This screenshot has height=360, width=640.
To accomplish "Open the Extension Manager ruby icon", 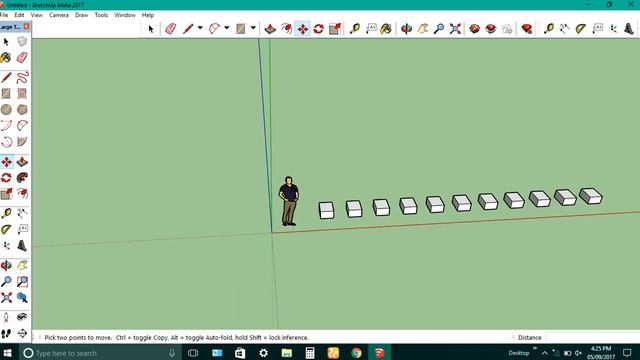I will point(527,29).
